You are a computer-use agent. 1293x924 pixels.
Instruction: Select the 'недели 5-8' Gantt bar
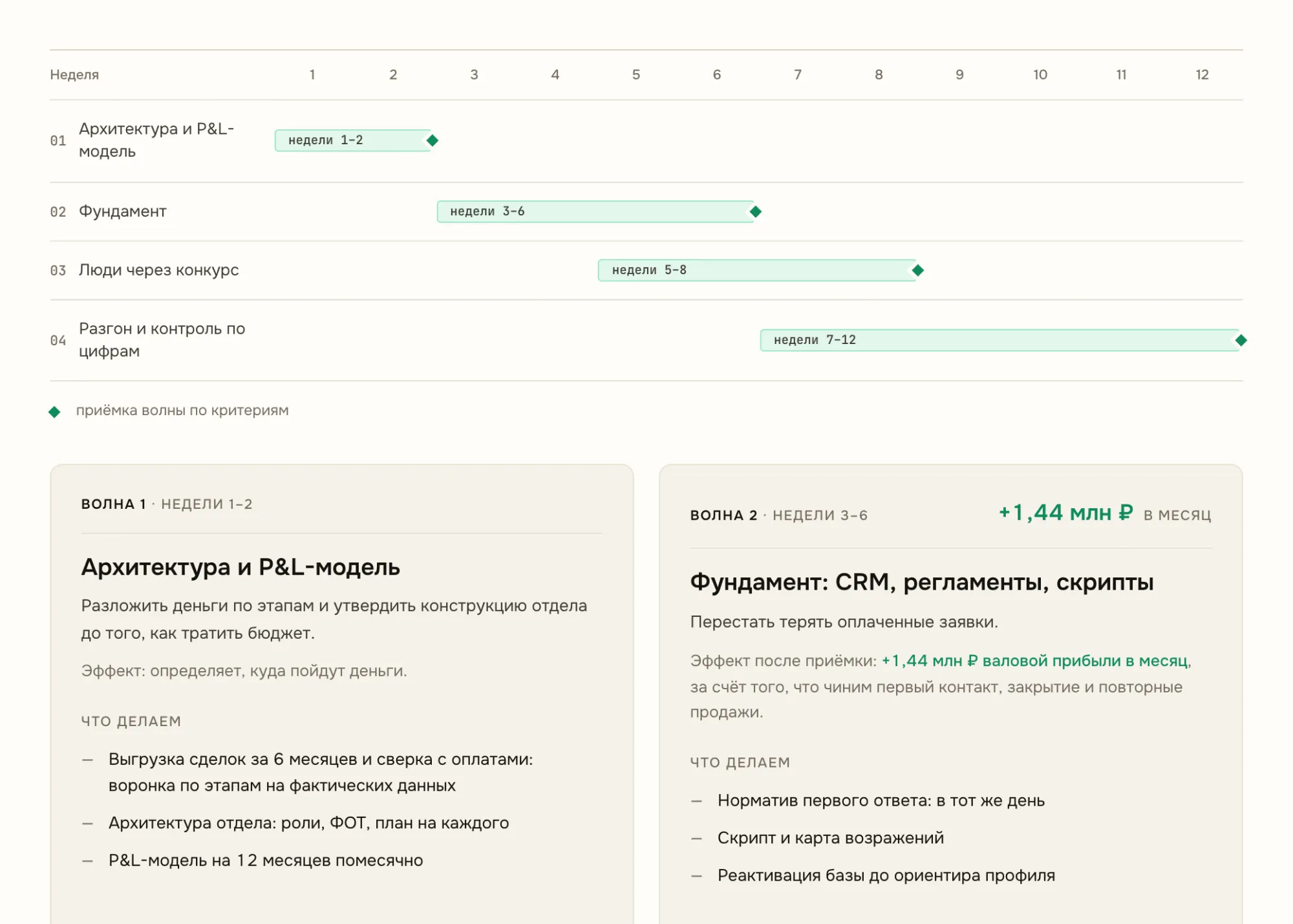[x=757, y=270]
